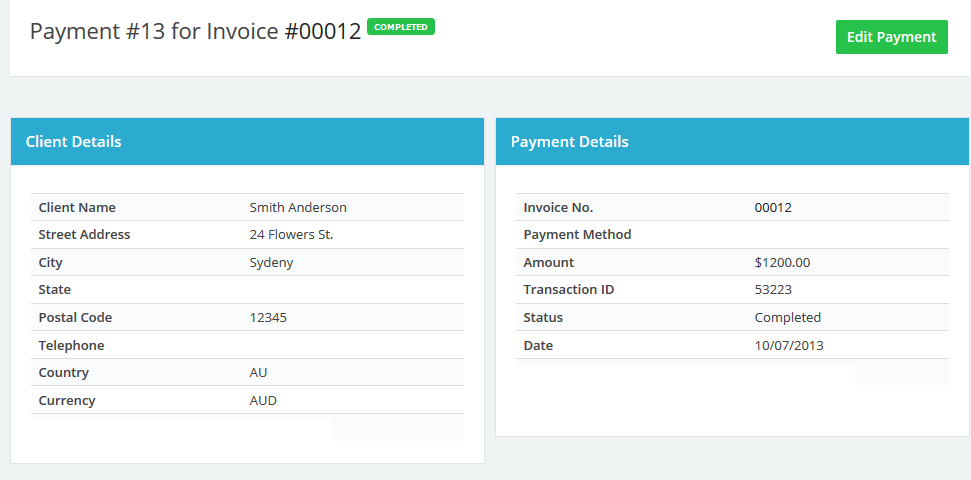The height and width of the screenshot is (480, 971).
Task: Click the green COMPLETED status badge
Action: 401,27
